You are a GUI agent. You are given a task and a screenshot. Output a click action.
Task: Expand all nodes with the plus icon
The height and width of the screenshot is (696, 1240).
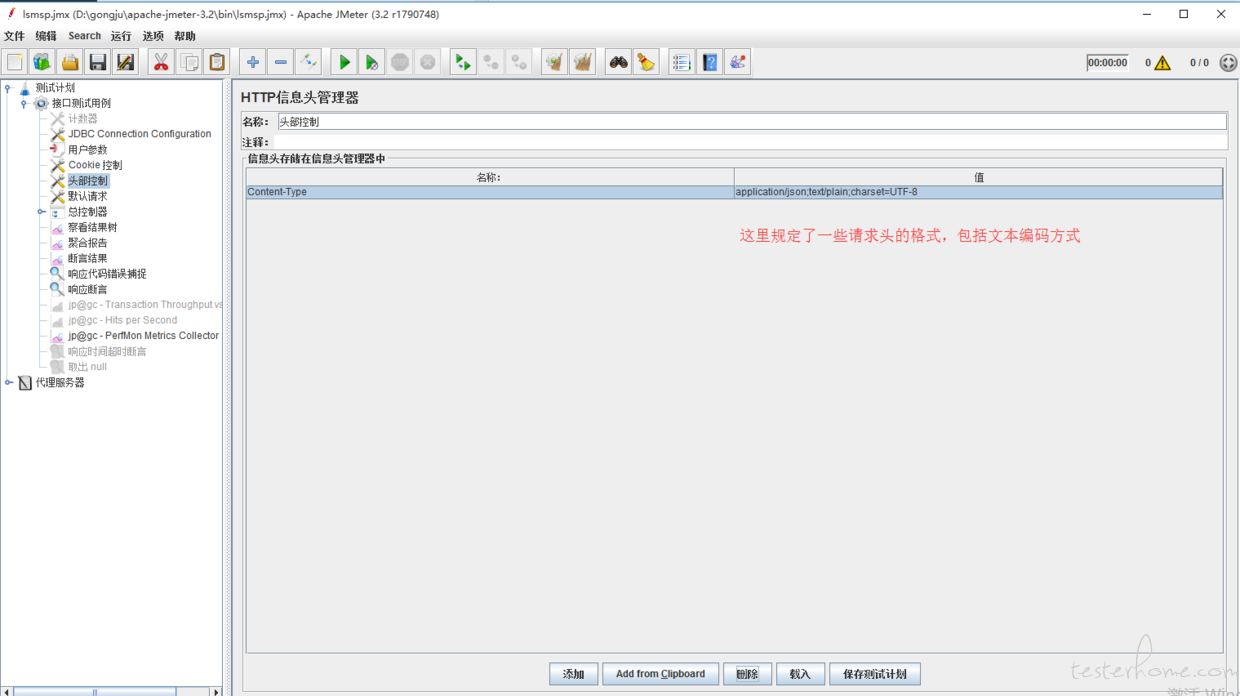click(x=253, y=62)
